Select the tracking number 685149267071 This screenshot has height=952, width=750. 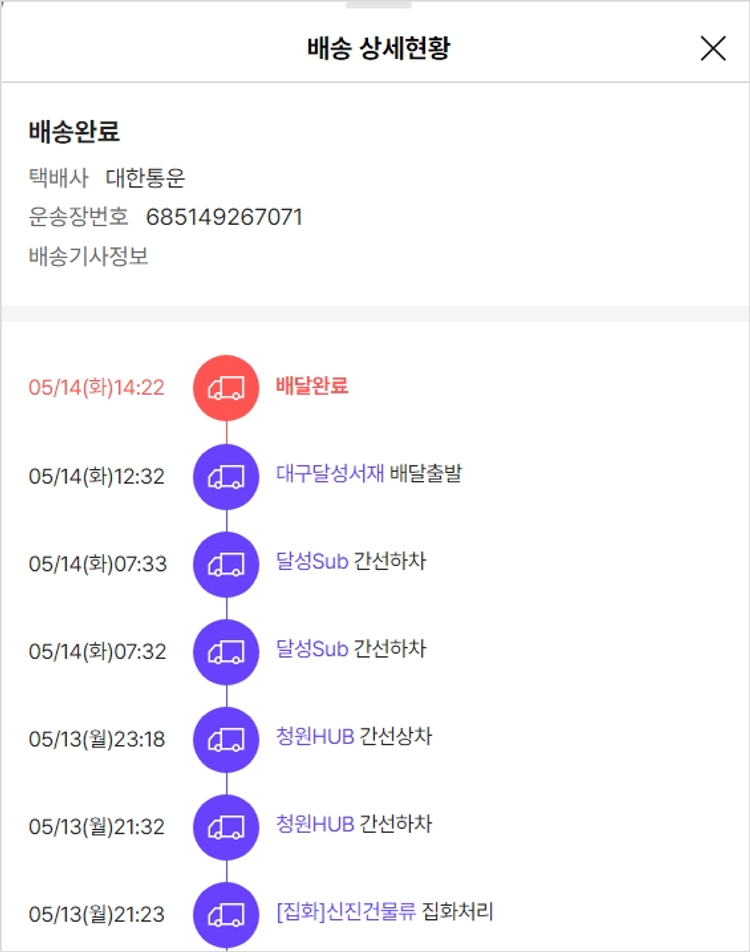(x=224, y=217)
